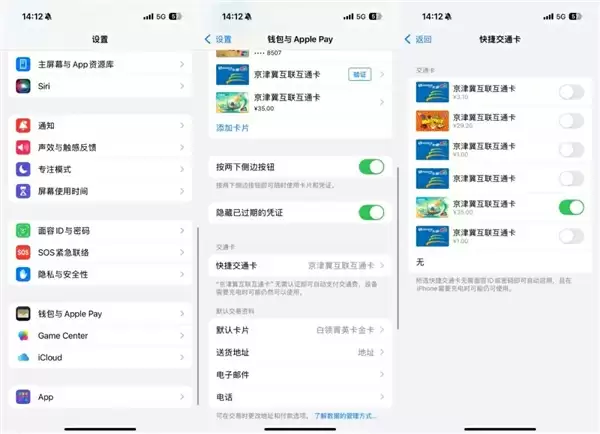
Task: Open the 隐私与安全性 settings entry
Action: pos(100,274)
